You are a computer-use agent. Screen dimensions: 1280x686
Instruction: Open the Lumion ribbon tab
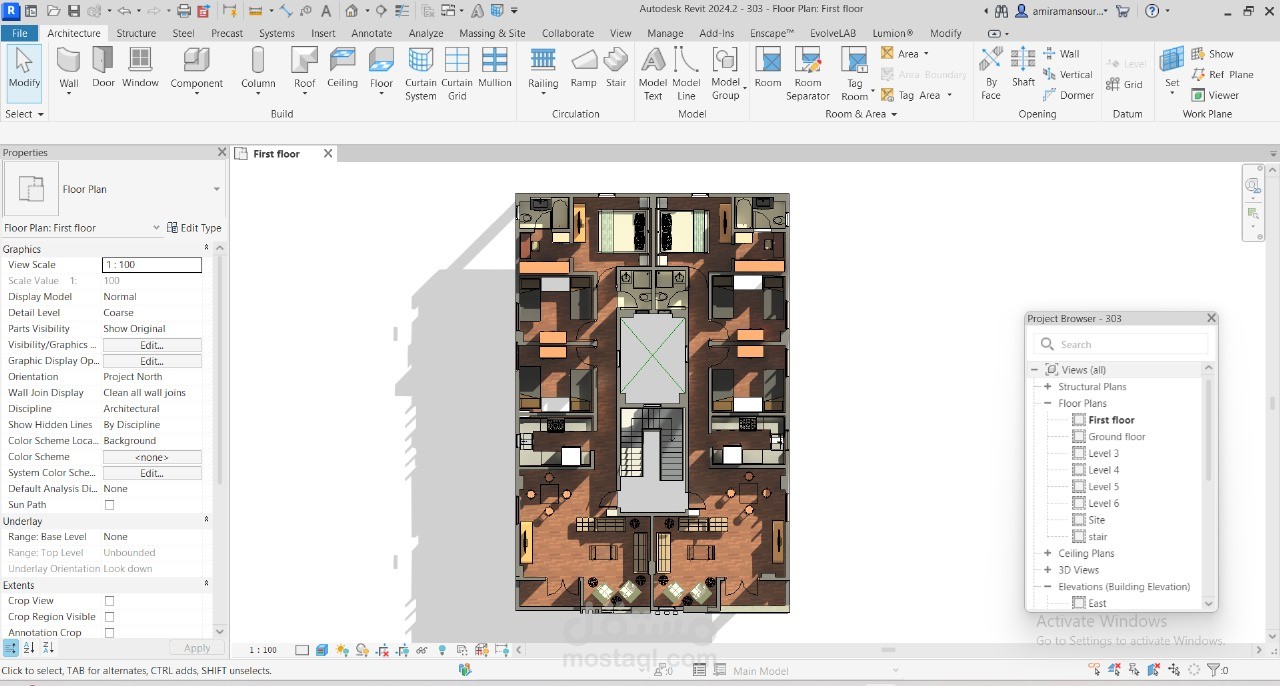pos(892,33)
